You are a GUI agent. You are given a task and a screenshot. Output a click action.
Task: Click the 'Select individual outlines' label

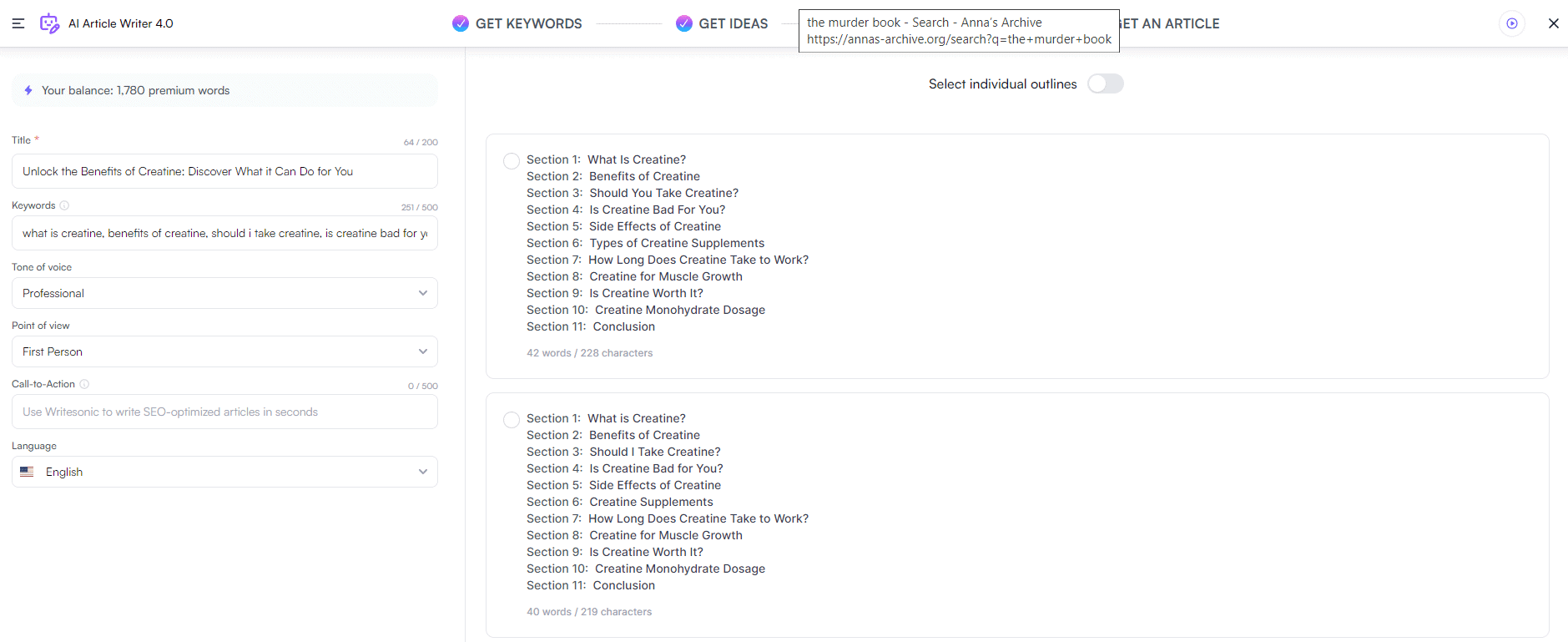pyautogui.click(x=1003, y=83)
